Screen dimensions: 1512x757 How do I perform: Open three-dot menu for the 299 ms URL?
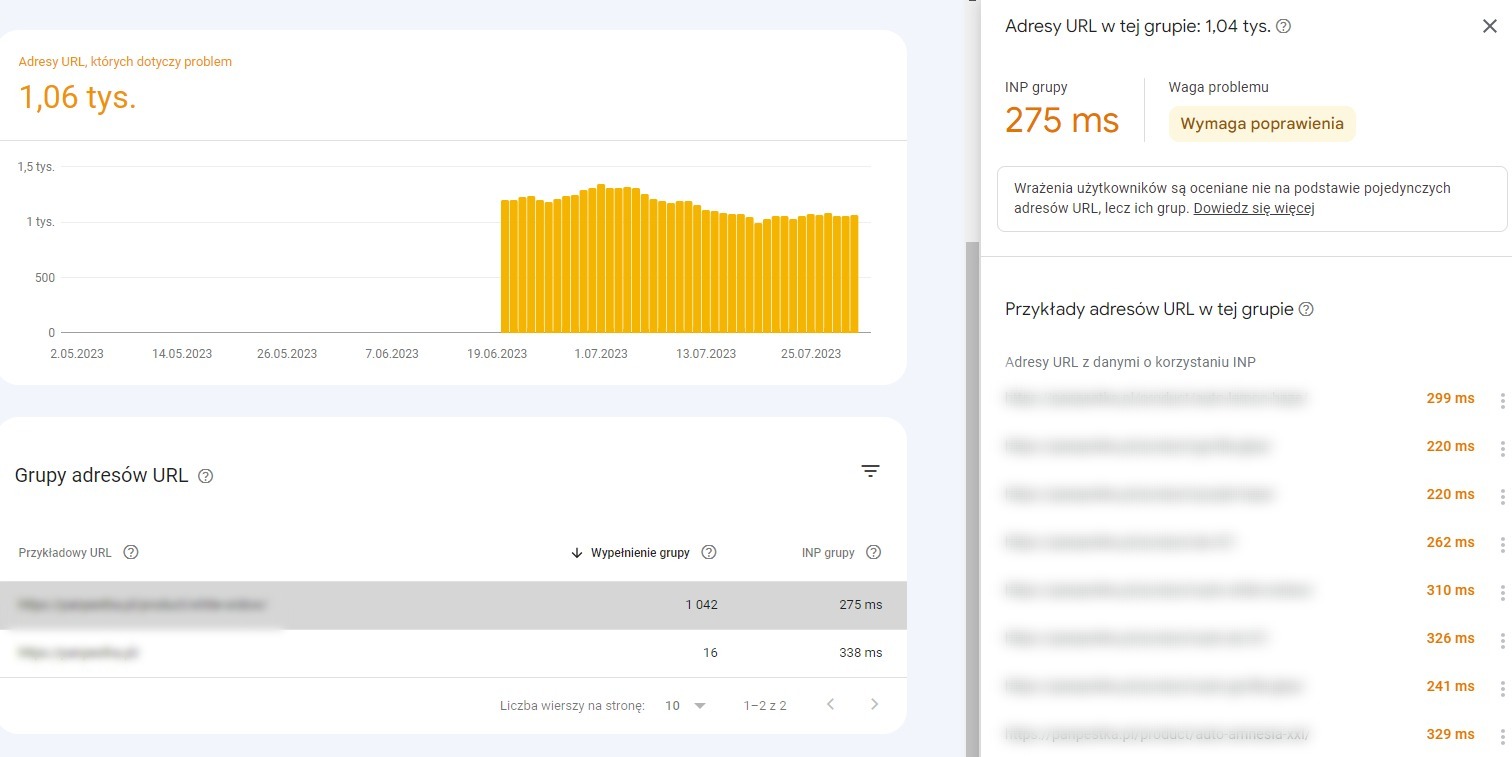(1502, 400)
